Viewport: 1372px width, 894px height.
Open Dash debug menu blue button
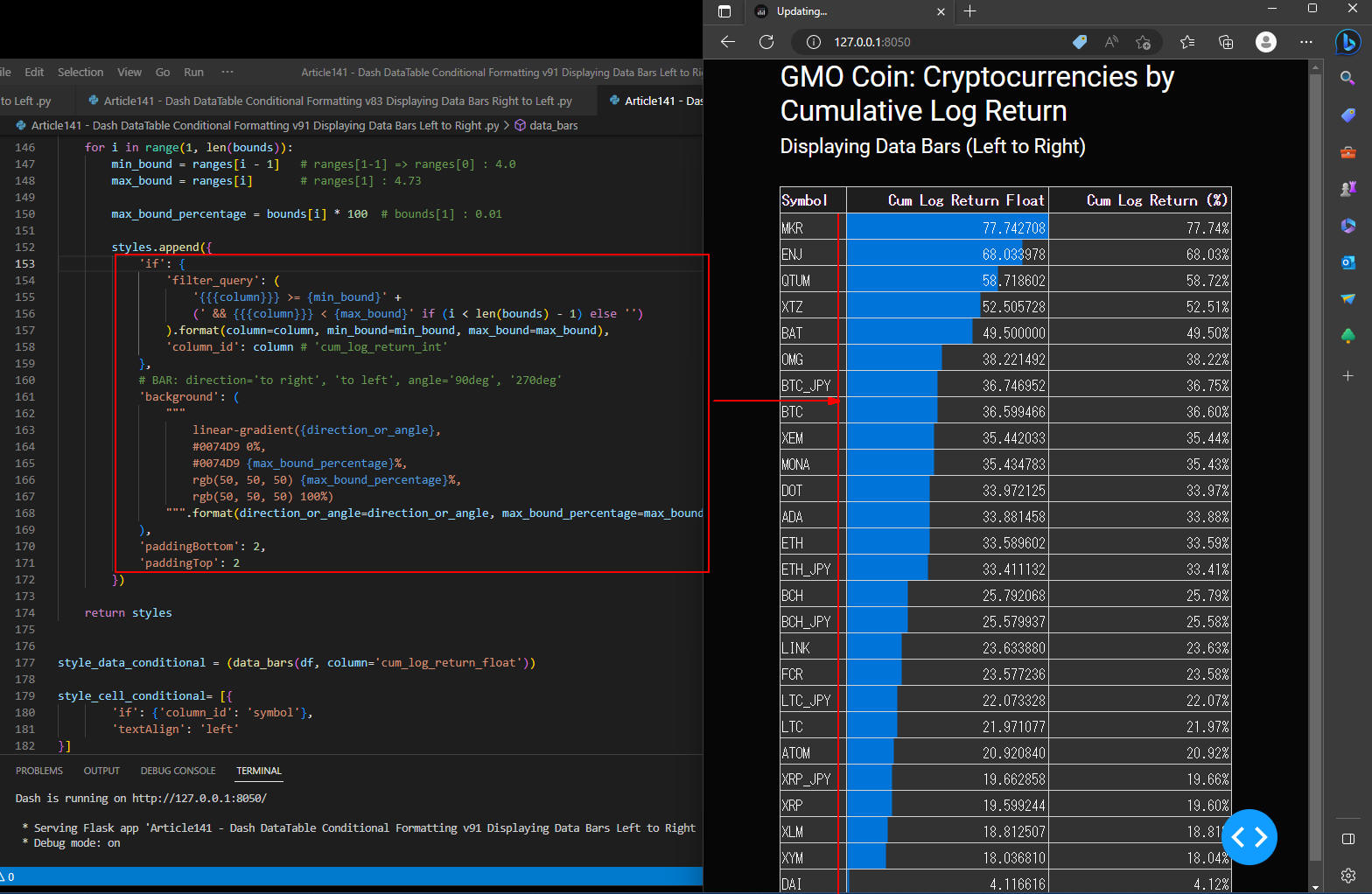[x=1249, y=837]
